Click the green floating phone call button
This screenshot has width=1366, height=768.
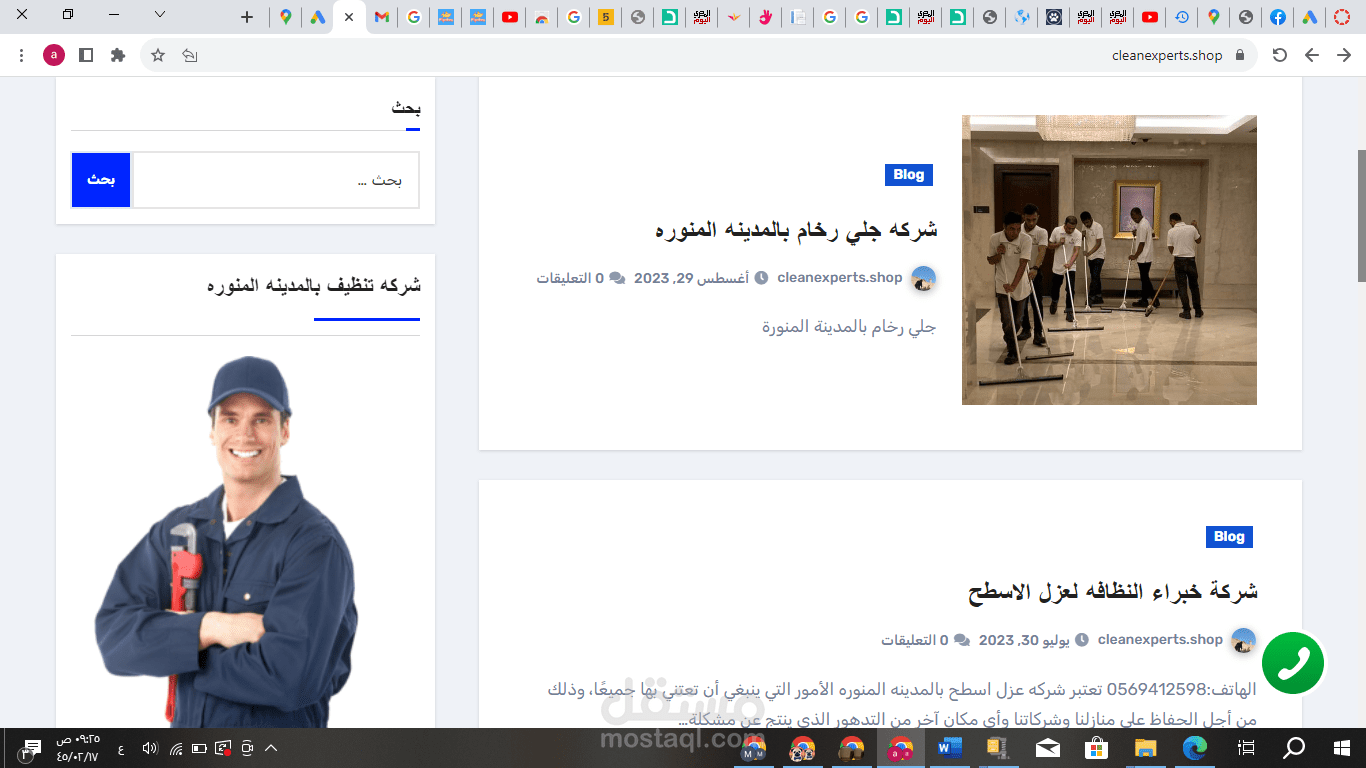tap(1293, 662)
